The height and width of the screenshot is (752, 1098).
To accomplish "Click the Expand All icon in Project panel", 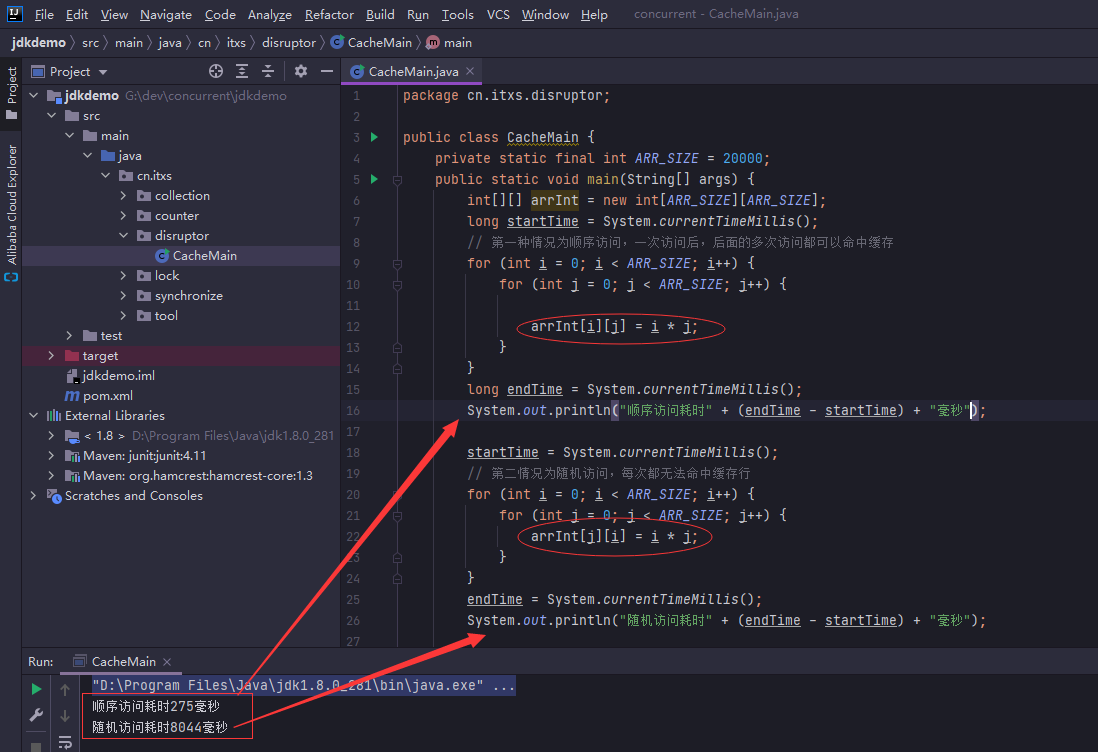I will pyautogui.click(x=242, y=71).
